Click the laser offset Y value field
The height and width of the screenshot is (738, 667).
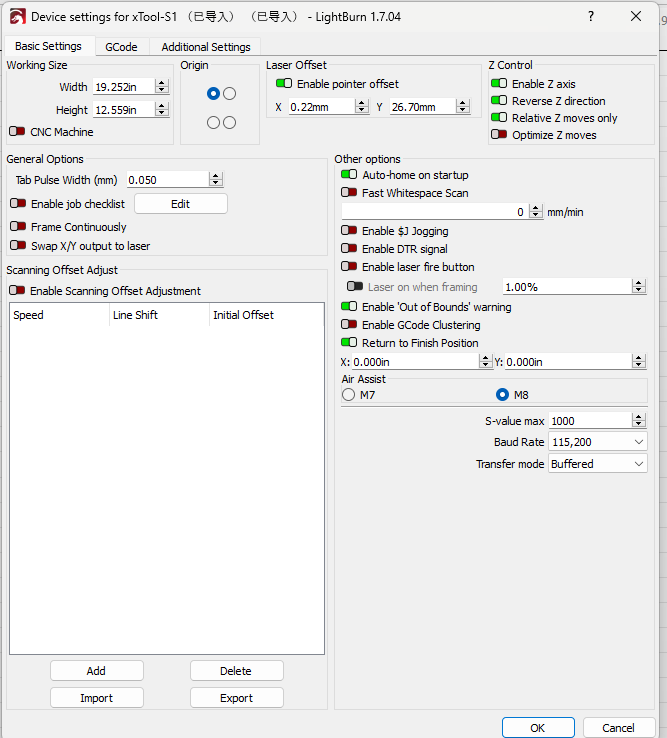[x=423, y=106]
